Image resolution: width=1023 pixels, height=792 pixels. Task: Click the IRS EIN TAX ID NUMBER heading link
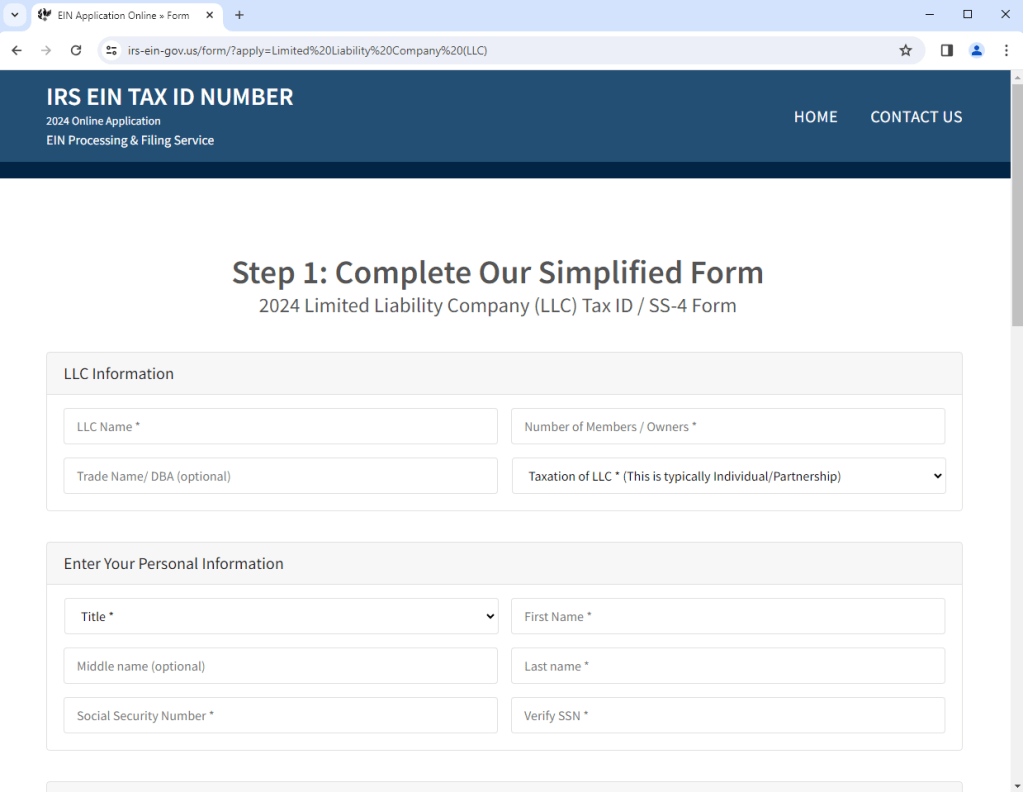(170, 97)
